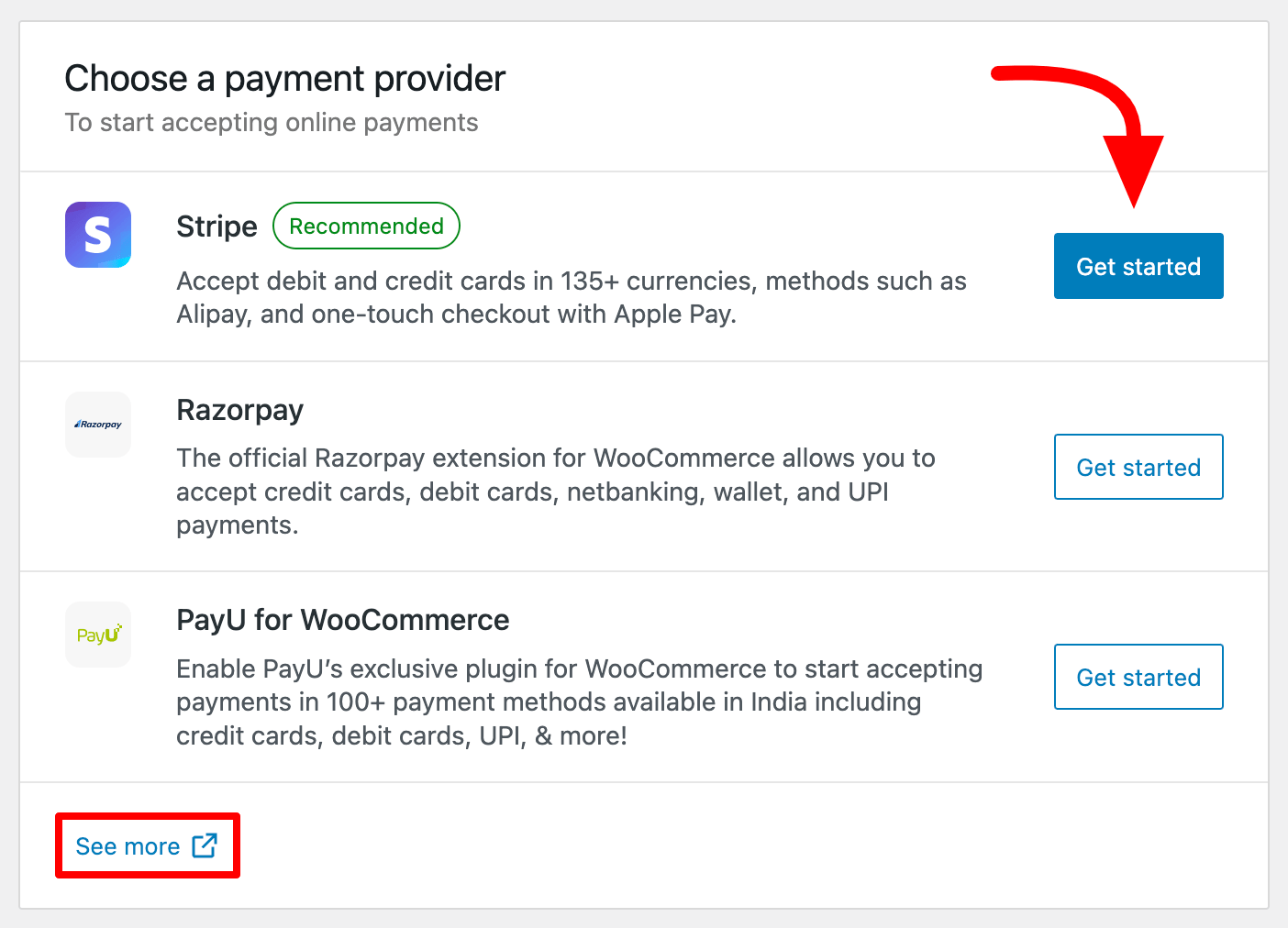Open the See more link
Viewport: 1288px width, 928px height.
pyautogui.click(x=127, y=845)
